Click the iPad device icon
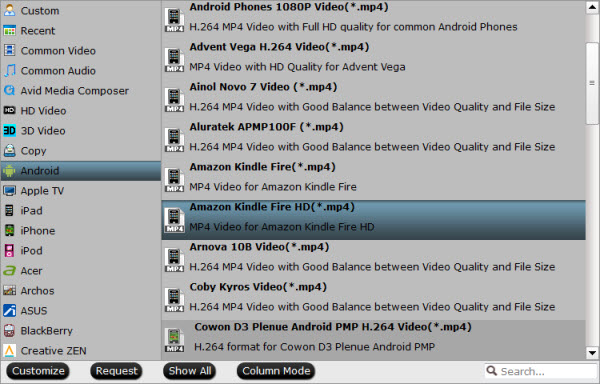This screenshot has height=384, width=600. pos(9,210)
